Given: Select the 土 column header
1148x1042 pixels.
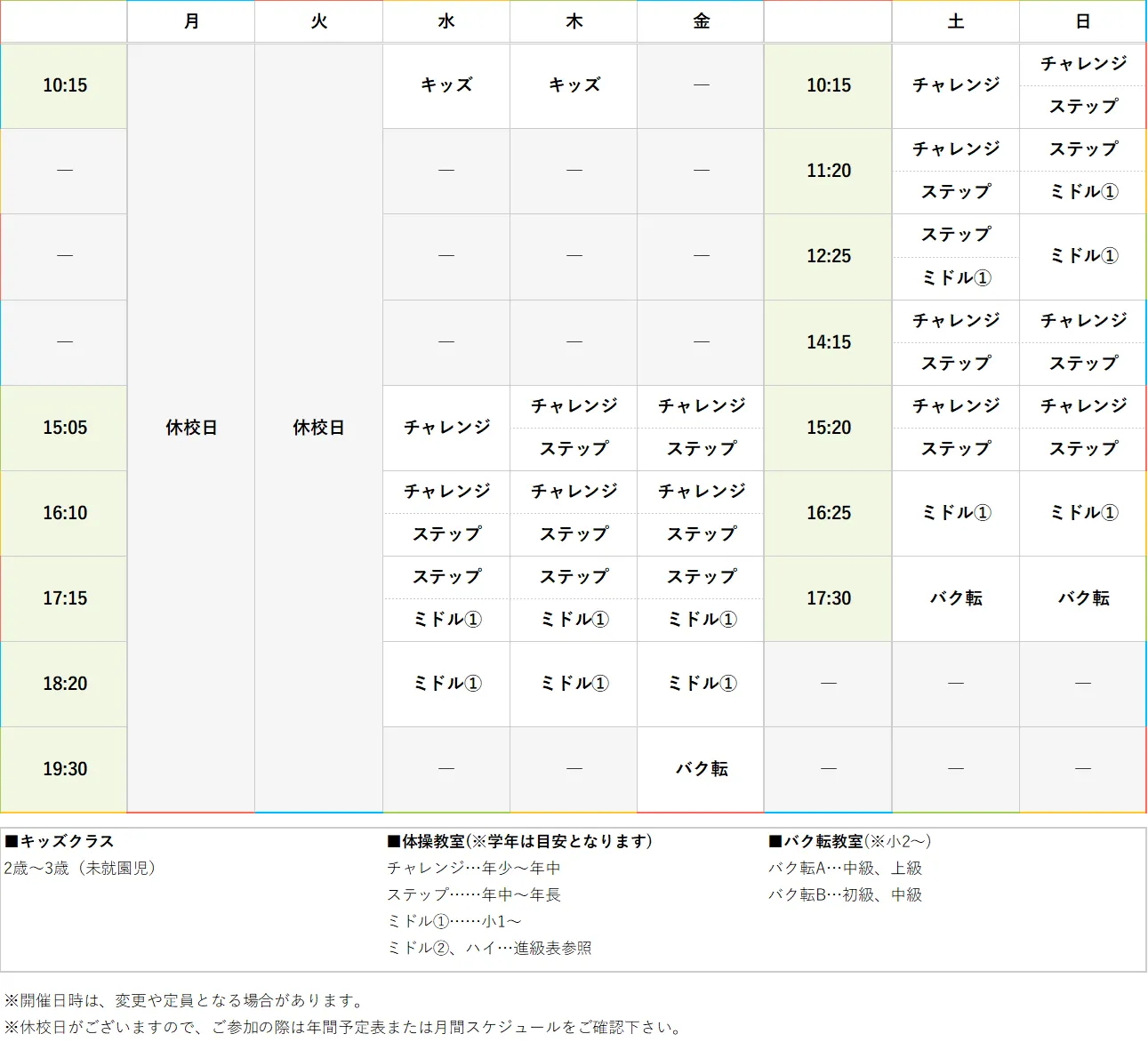Looking at the screenshot, I should click(x=955, y=21).
